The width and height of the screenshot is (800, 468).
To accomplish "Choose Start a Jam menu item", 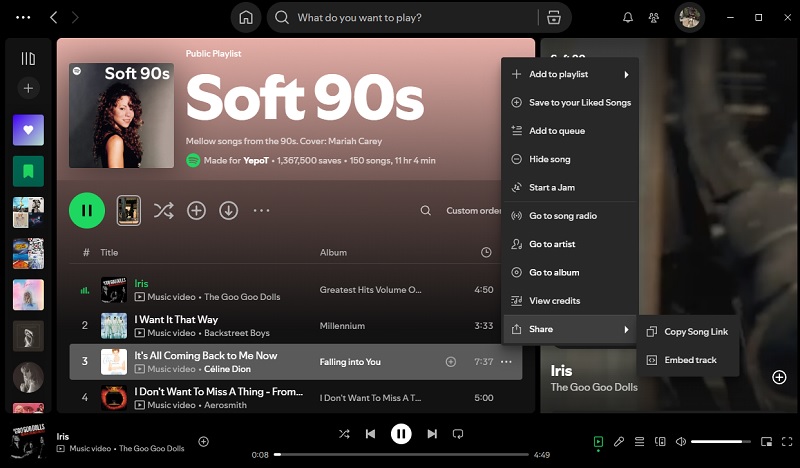I will [570, 187].
